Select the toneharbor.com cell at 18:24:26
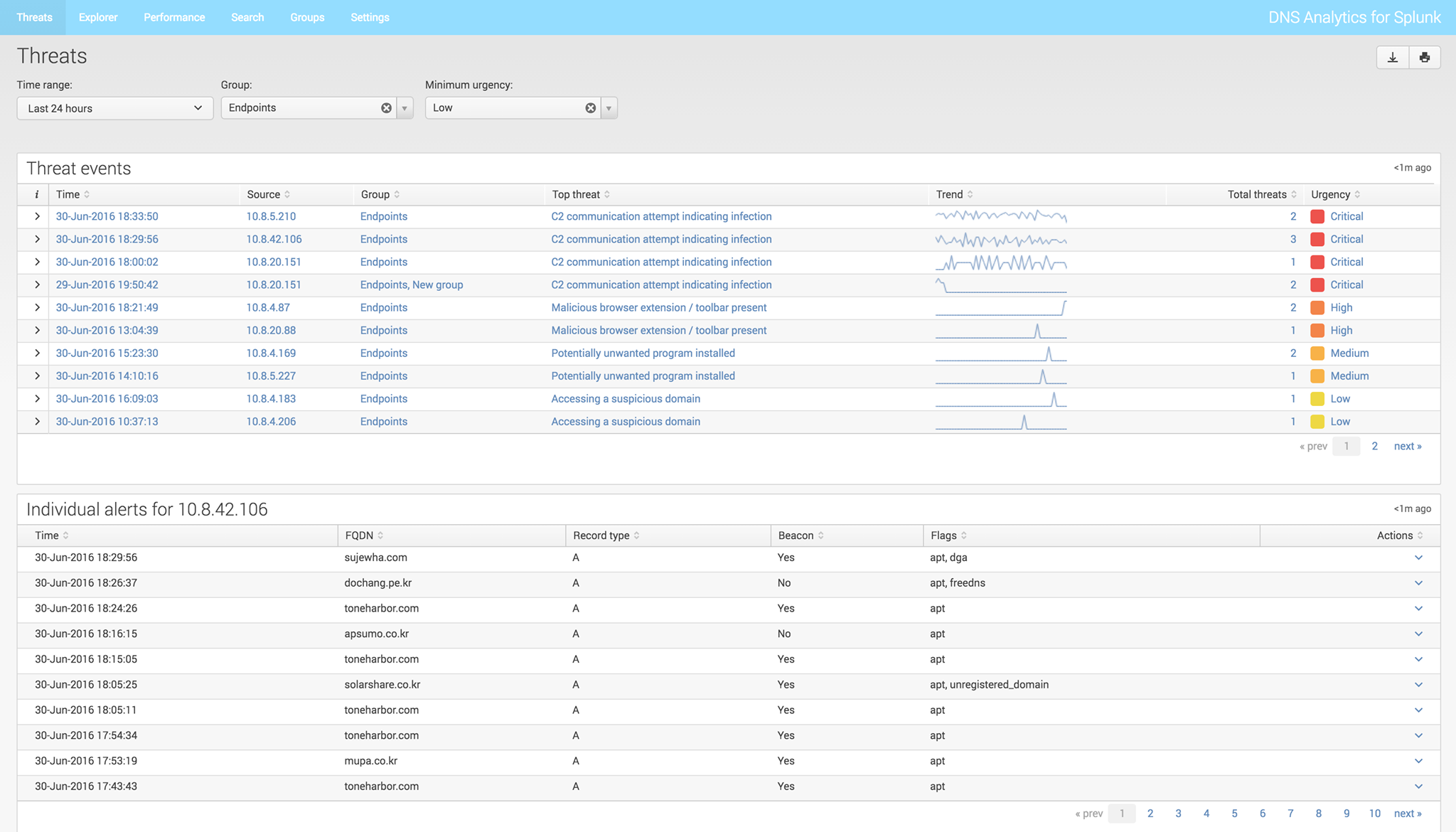Screen dimensions: 1456x832 381,609
